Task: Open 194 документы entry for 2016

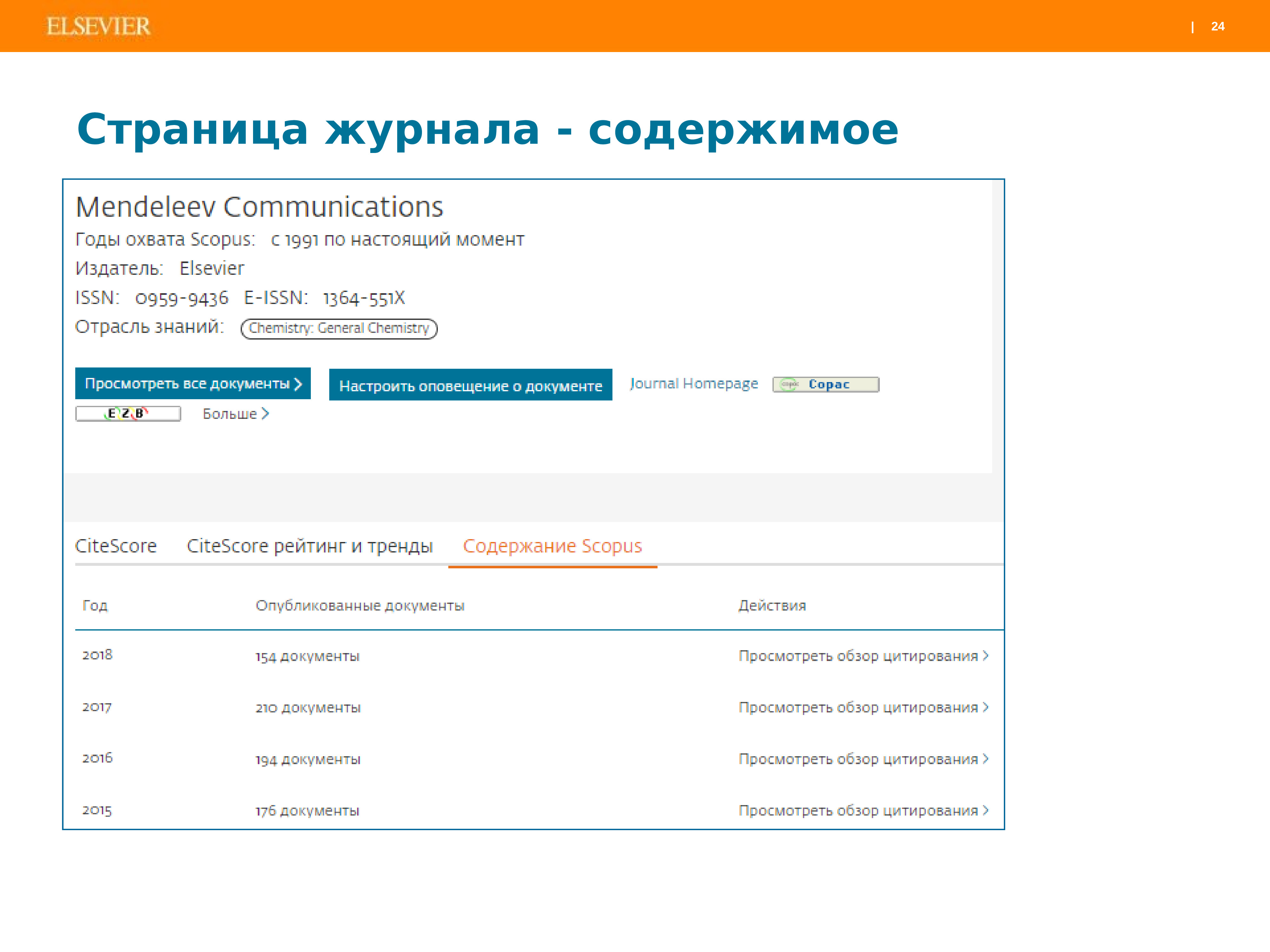Action: point(308,760)
